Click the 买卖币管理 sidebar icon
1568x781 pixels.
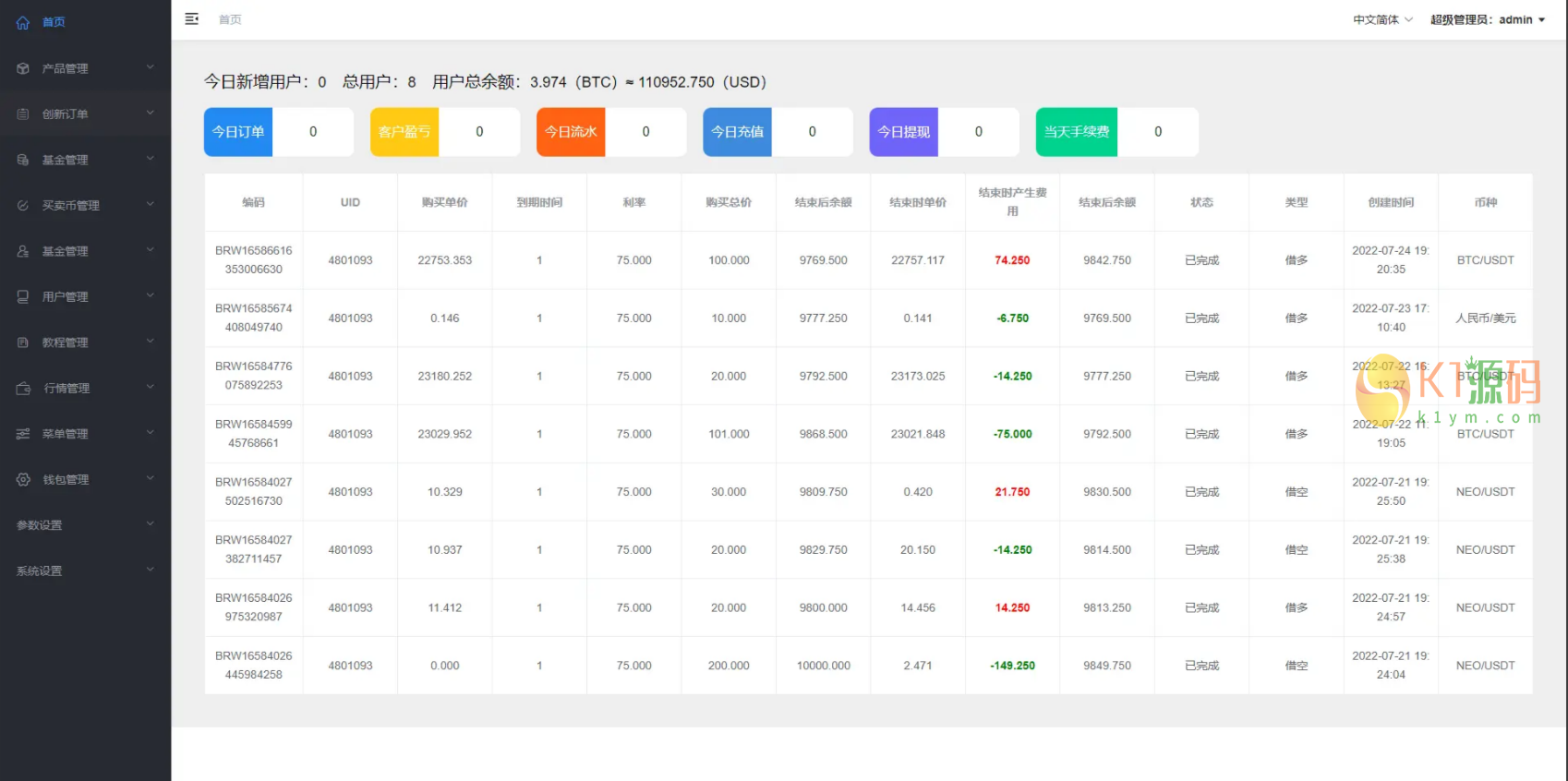tap(23, 206)
